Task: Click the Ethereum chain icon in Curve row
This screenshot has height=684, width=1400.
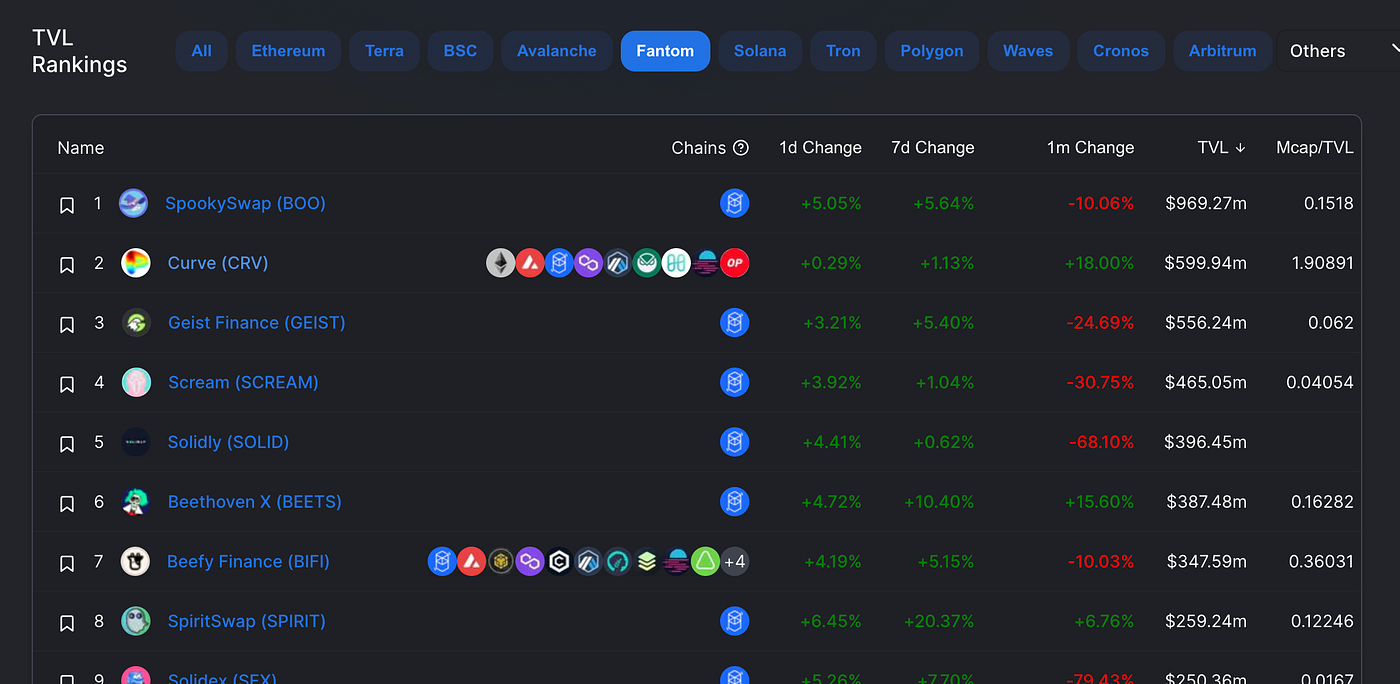Action: coord(501,263)
